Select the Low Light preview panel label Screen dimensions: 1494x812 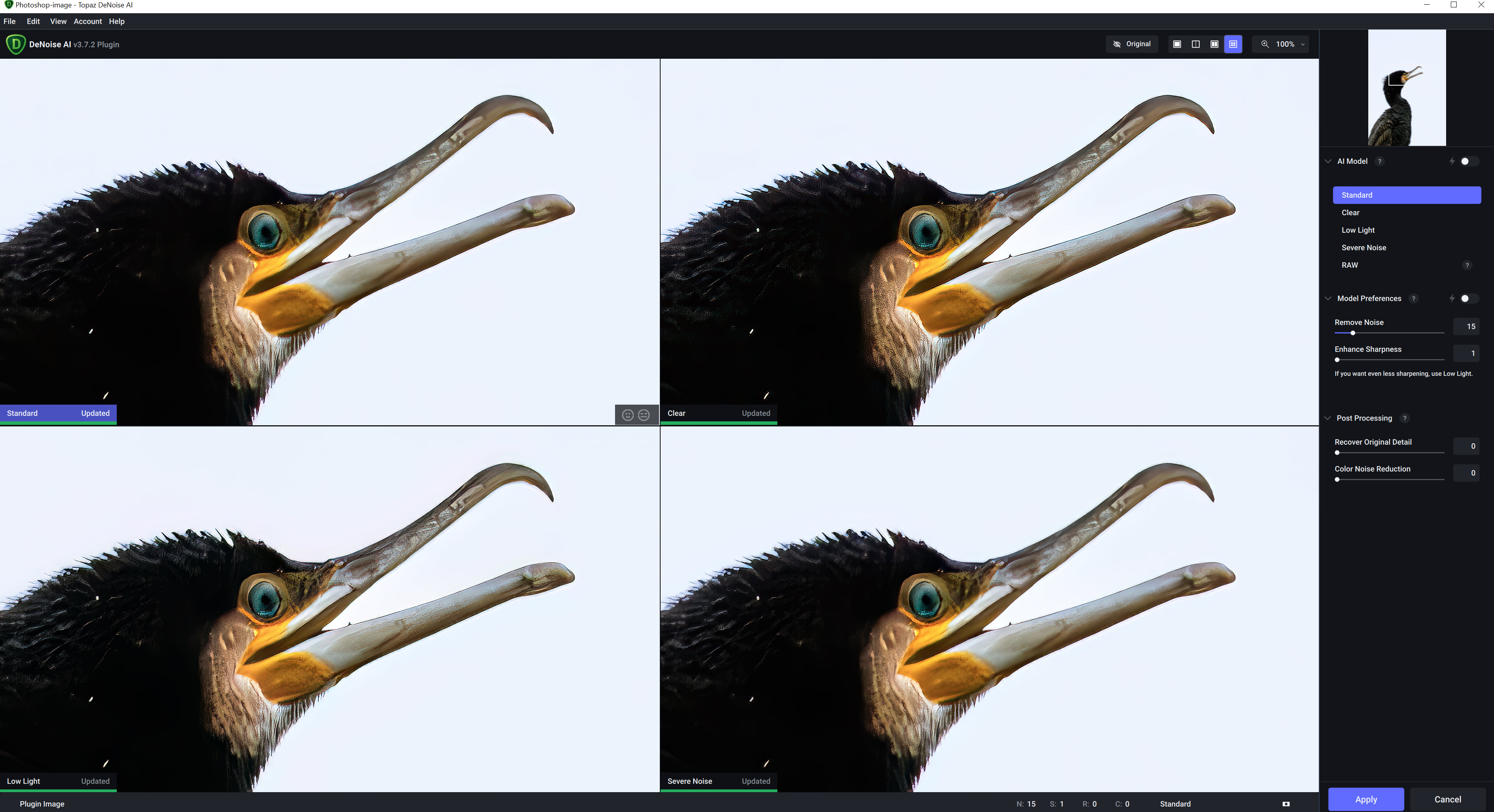(23, 781)
